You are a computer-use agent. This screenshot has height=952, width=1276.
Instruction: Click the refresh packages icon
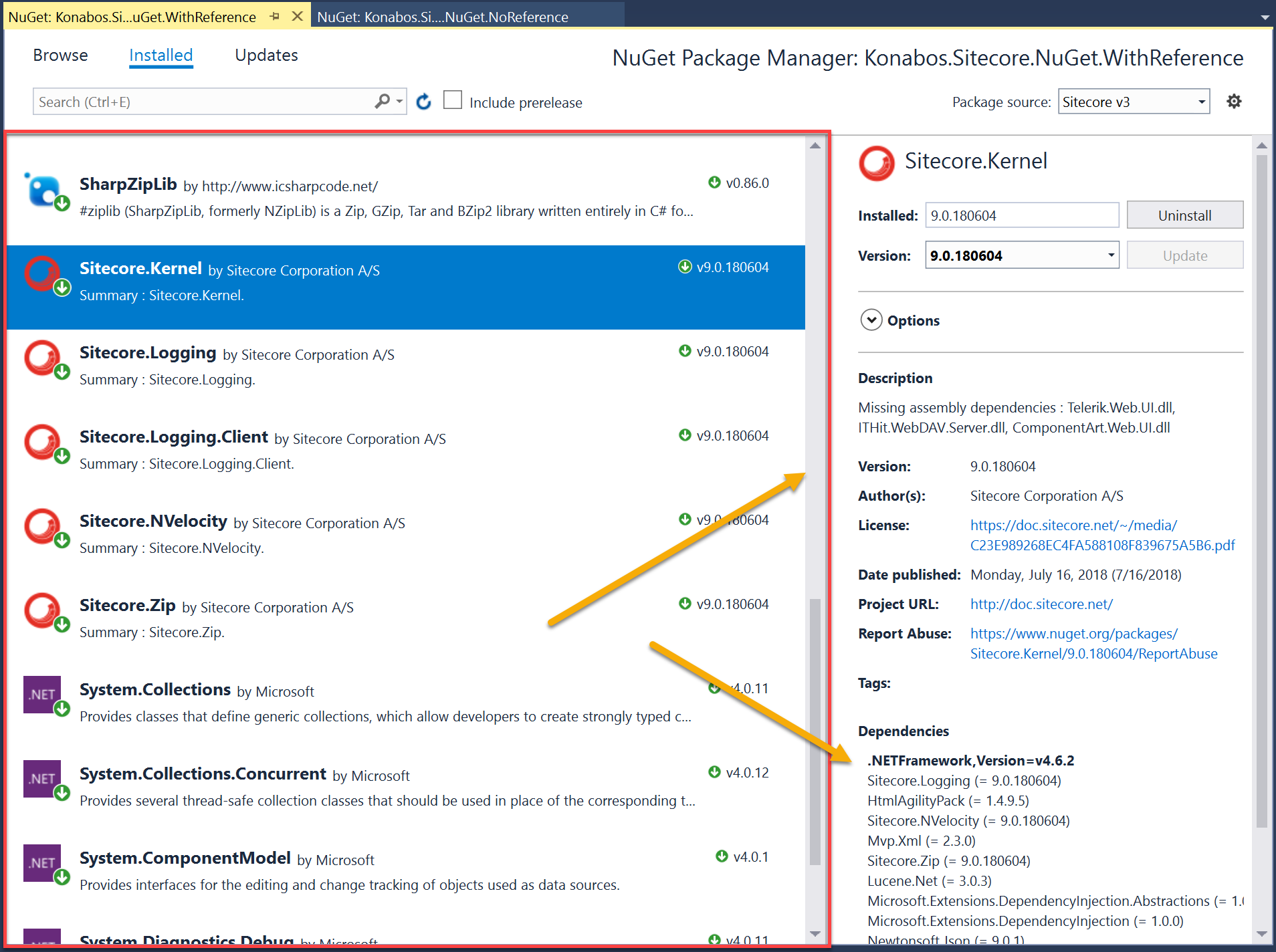click(423, 102)
